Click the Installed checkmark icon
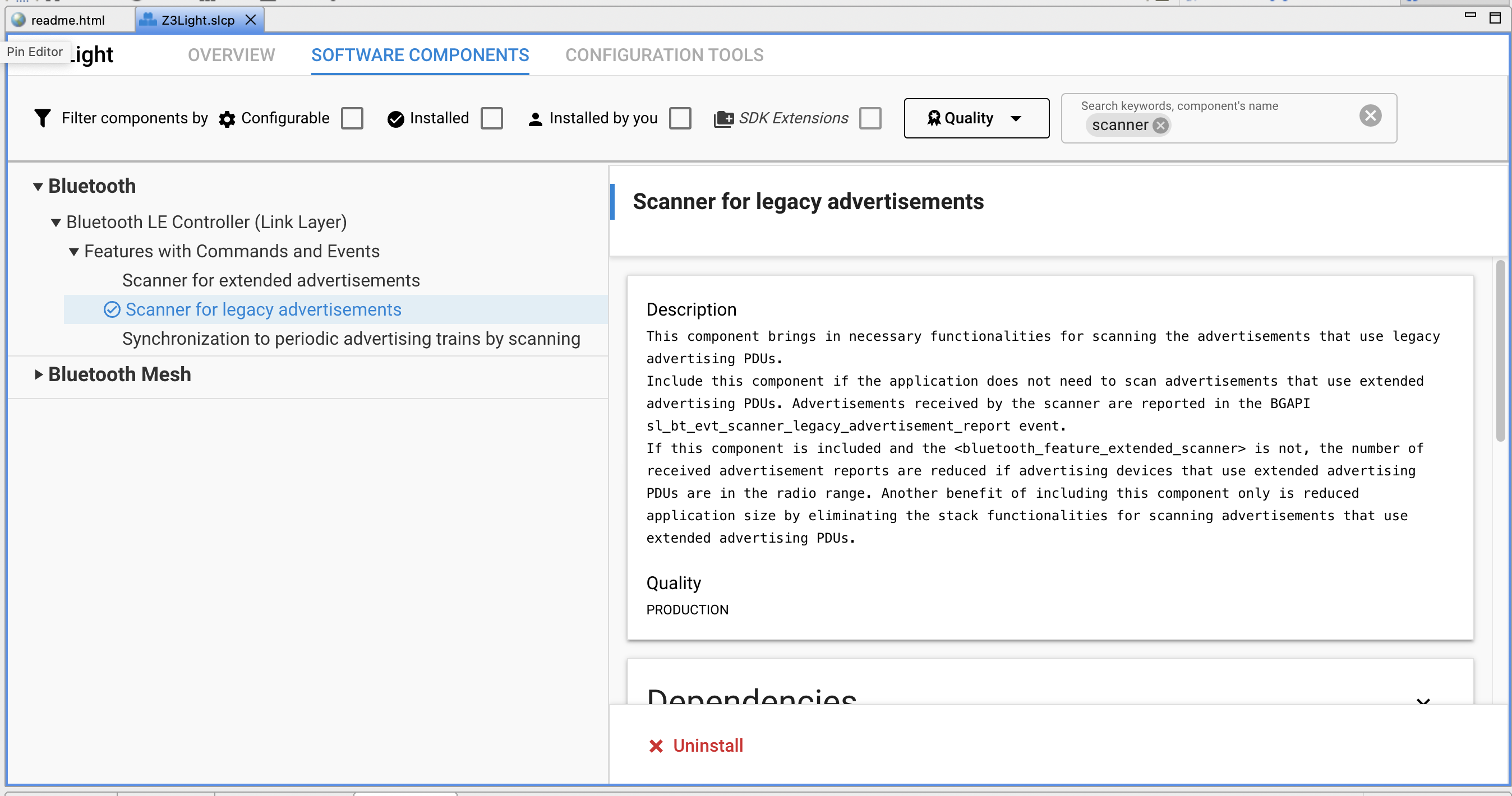 [395, 118]
